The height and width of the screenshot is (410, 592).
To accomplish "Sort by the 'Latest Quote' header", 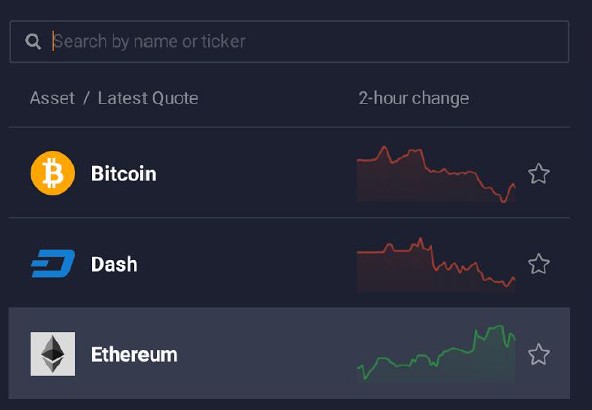I will point(148,98).
